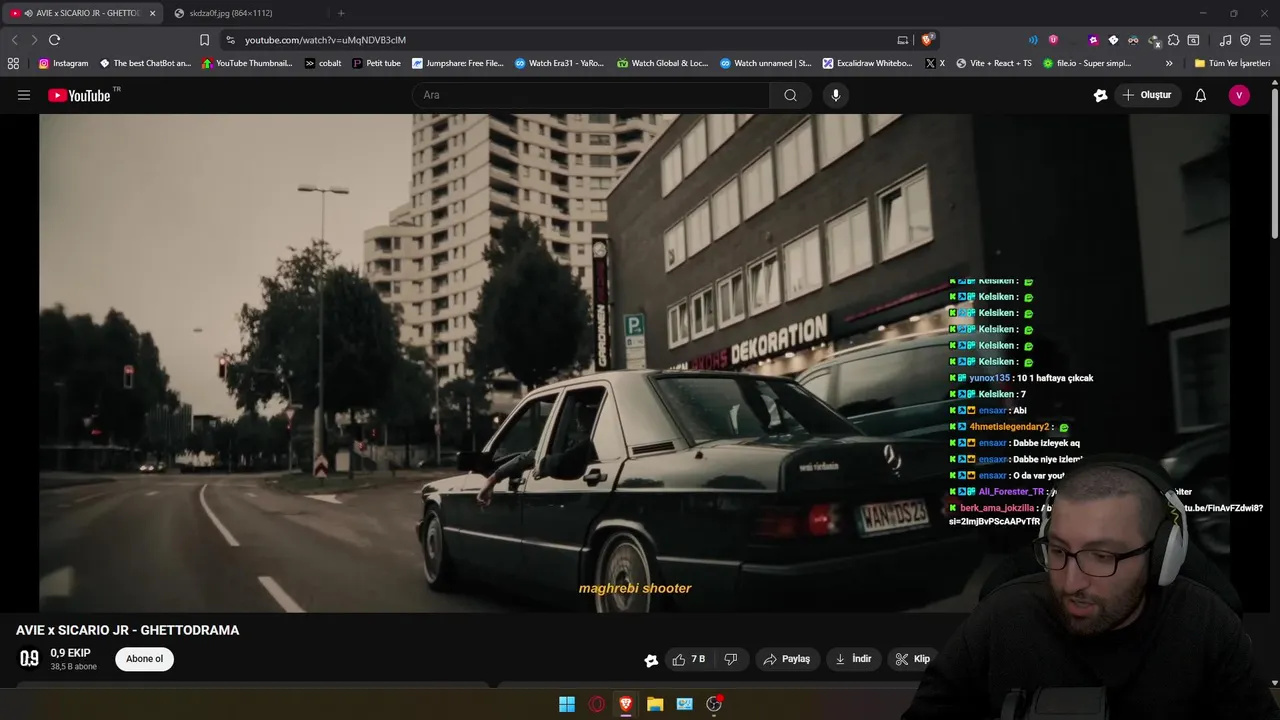Click the YouTube search magnifier button
1280x720 pixels.
(x=790, y=95)
